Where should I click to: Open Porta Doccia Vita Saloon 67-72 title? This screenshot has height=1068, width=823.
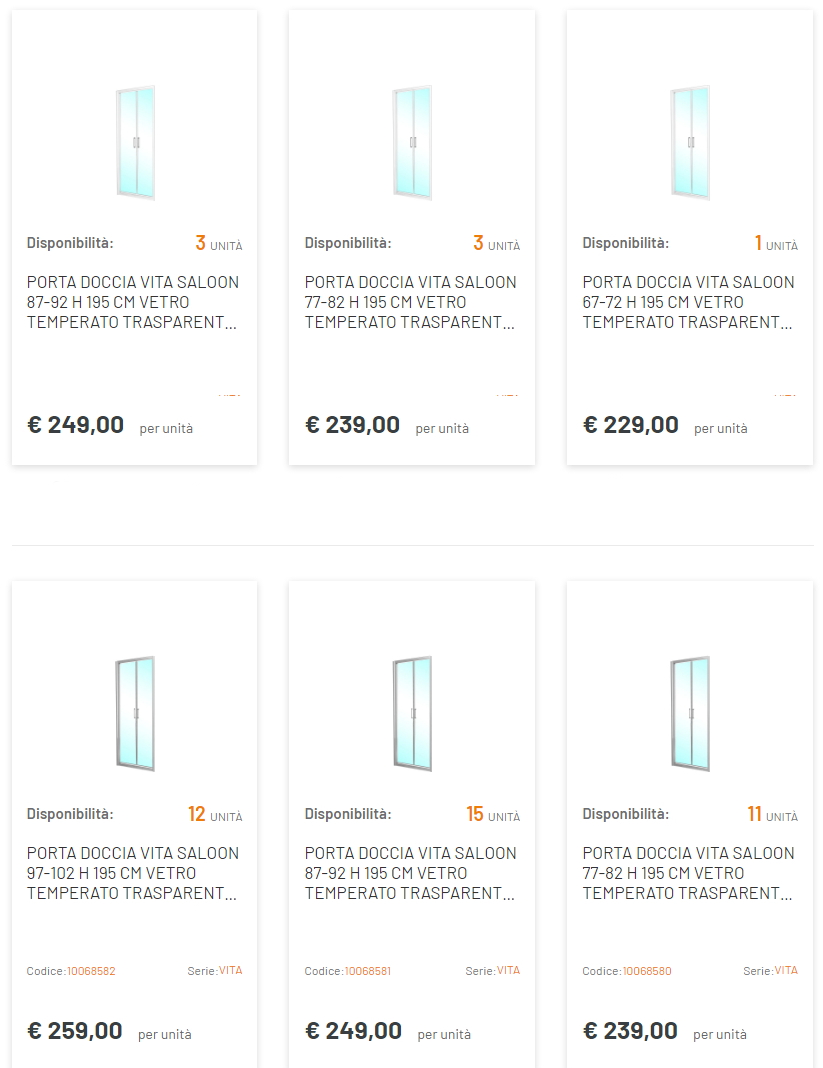tap(688, 302)
